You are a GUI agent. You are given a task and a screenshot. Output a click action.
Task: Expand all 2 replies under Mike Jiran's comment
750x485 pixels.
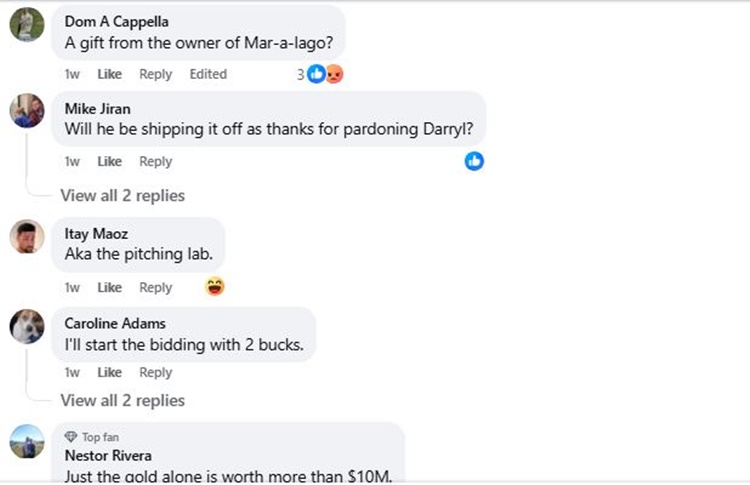point(122,195)
